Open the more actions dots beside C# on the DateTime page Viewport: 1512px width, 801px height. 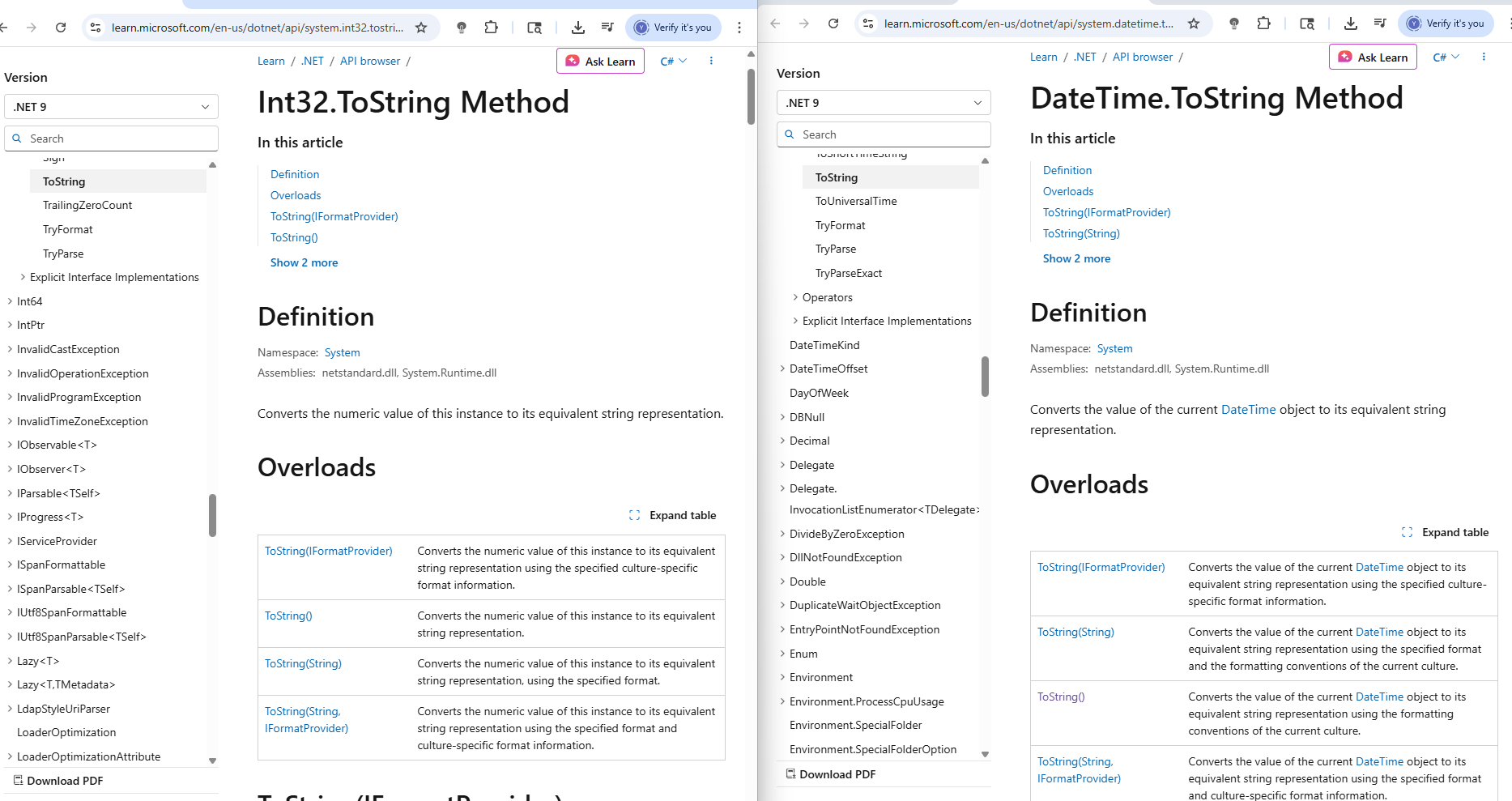(1484, 57)
